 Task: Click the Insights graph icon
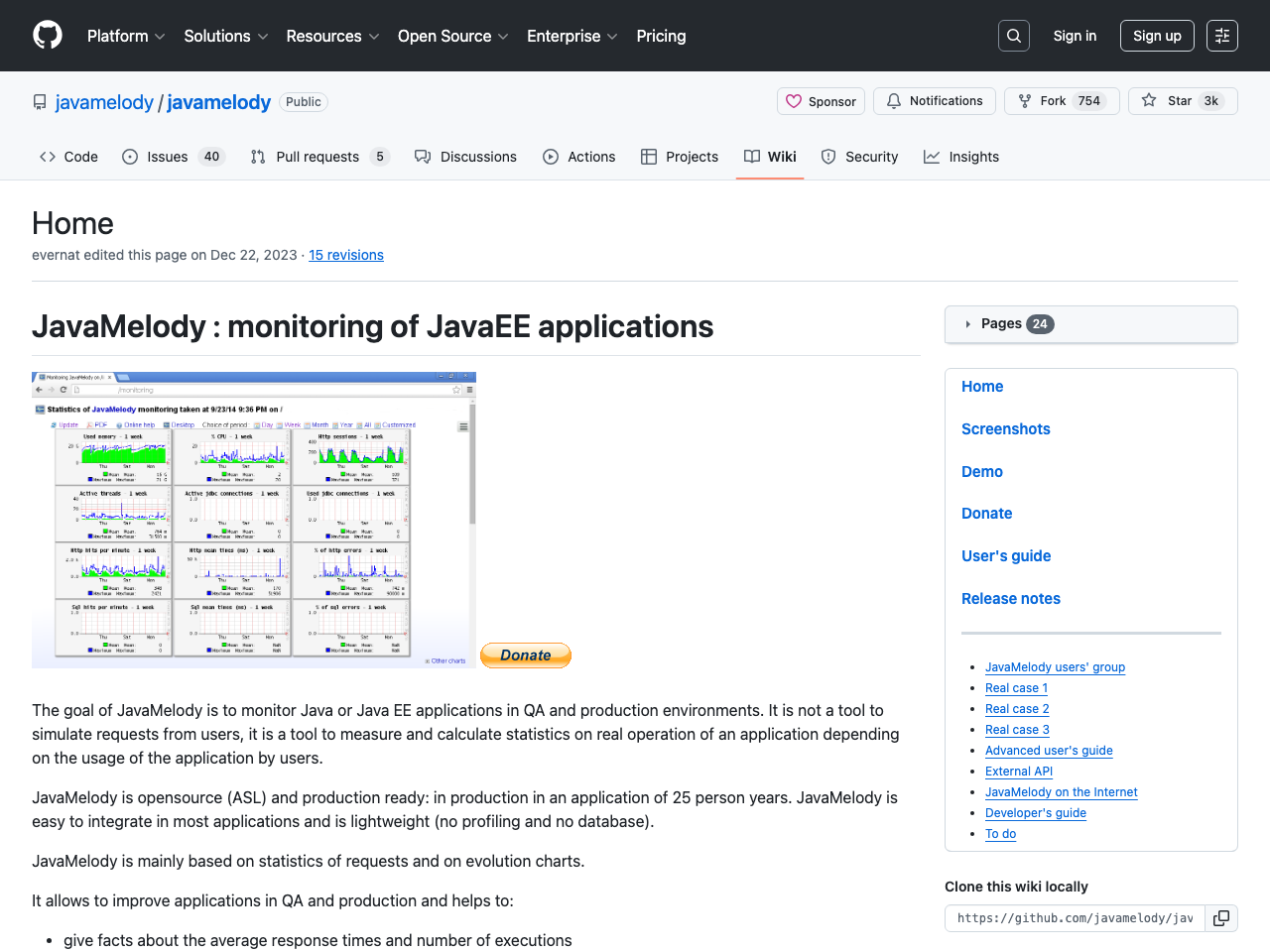pos(934,156)
